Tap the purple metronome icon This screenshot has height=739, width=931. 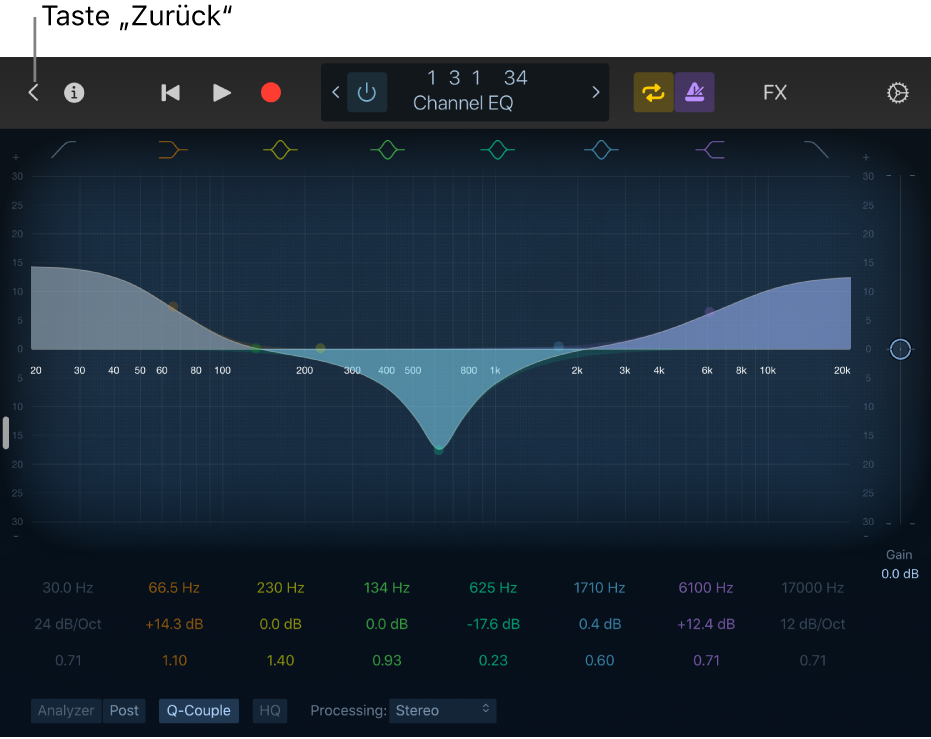click(694, 92)
